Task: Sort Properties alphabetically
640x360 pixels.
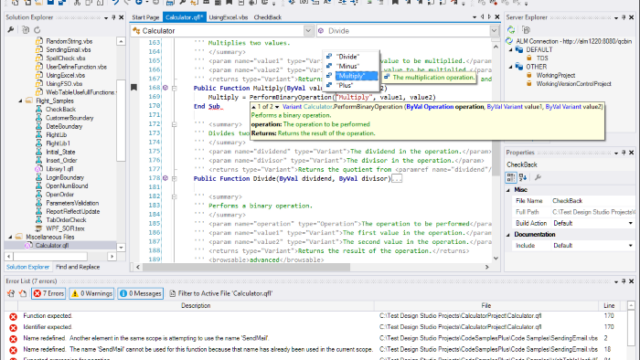Action: [523, 177]
